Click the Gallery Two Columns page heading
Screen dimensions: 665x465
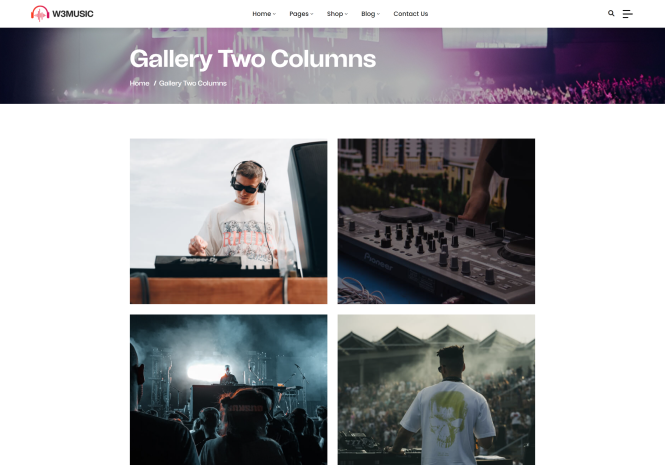(253, 59)
